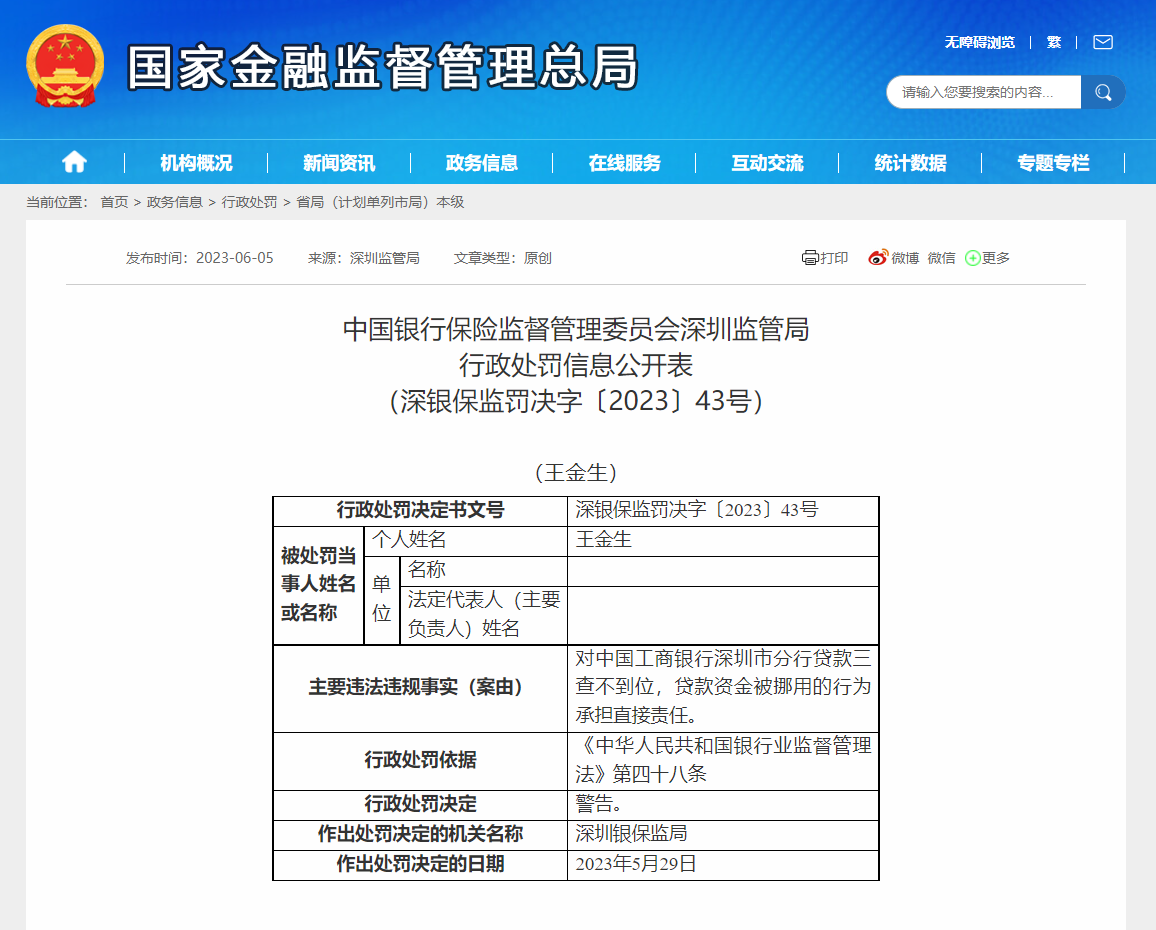Open the 专题专栏 menu
1156x930 pixels.
point(1053,163)
